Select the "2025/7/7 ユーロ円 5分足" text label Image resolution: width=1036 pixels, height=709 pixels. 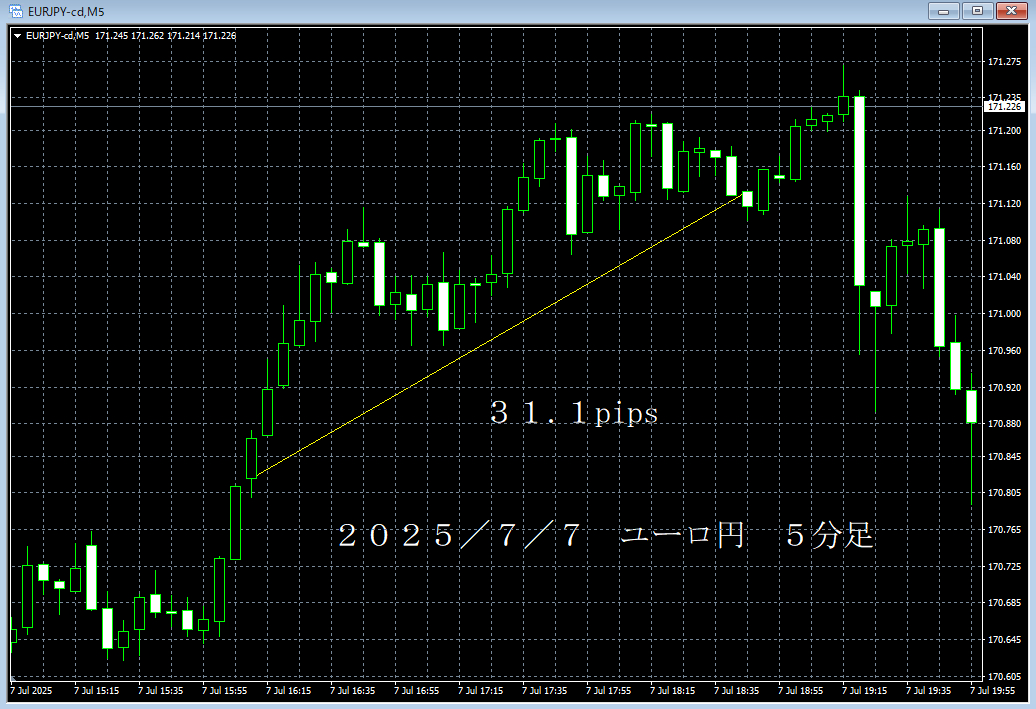pyautogui.click(x=606, y=536)
